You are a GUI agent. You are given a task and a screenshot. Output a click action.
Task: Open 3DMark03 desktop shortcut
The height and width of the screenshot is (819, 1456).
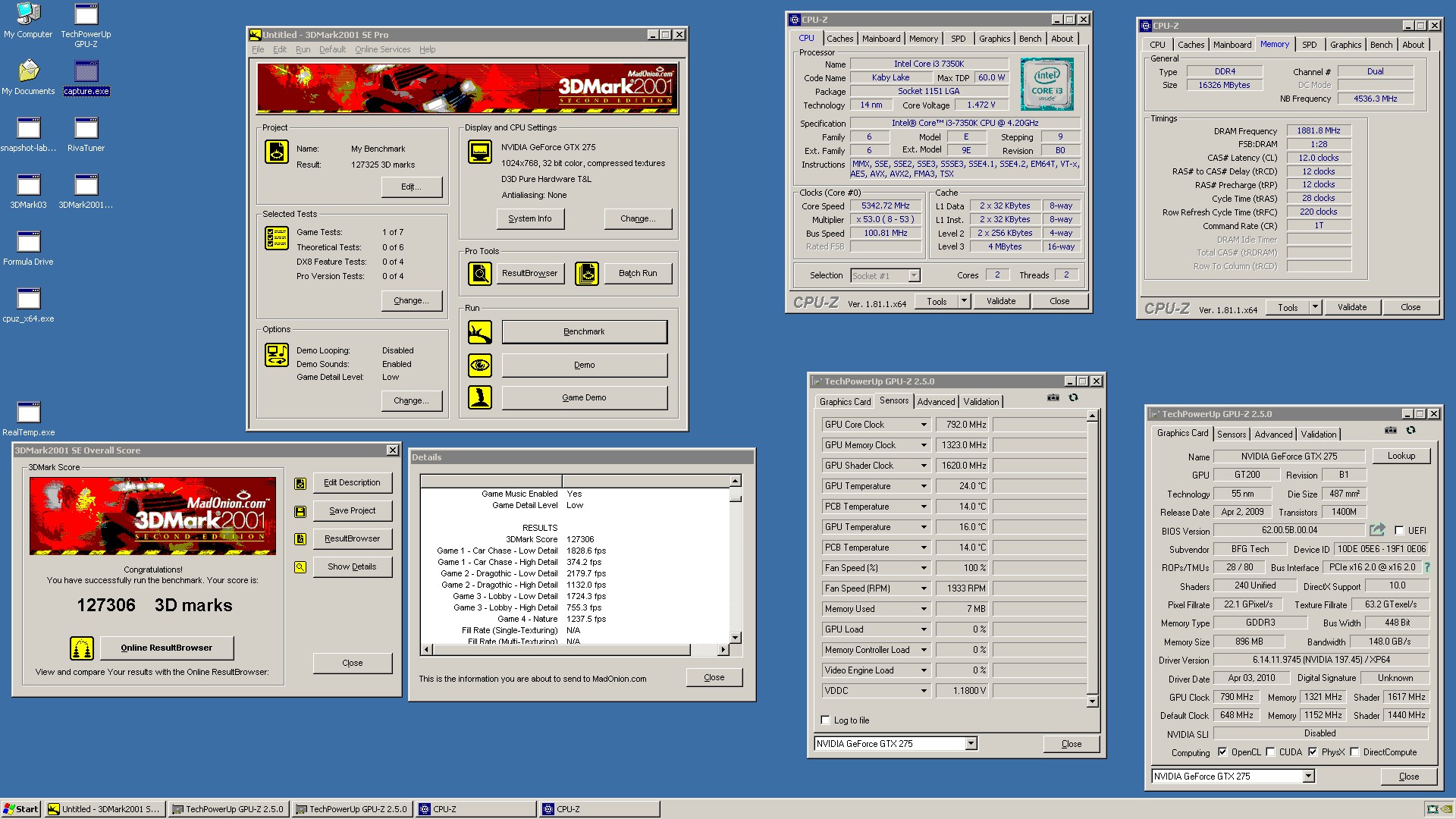[28, 190]
